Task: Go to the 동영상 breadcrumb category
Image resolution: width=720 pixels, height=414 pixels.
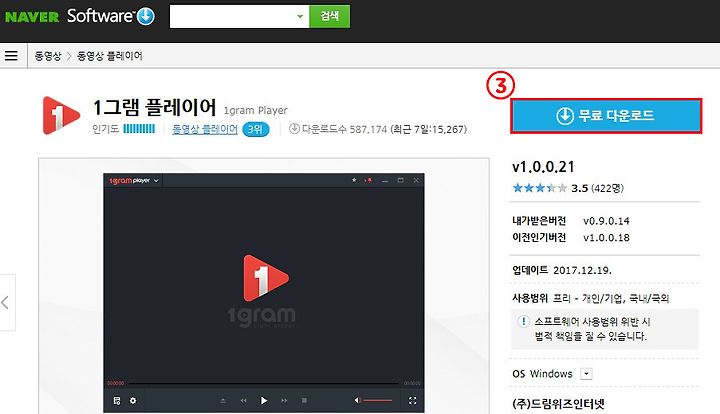Action: tap(48, 56)
